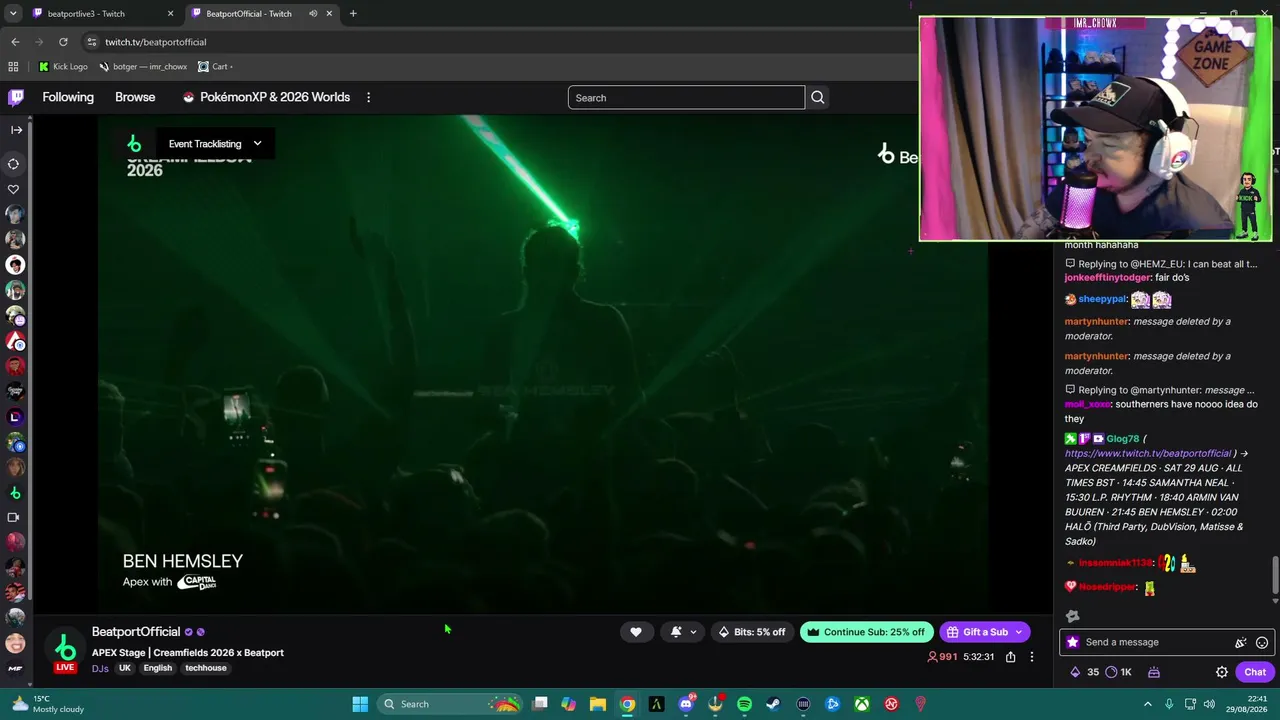Expand the Gift a Sub chevron
The width and height of the screenshot is (1280, 720).
(x=1019, y=632)
